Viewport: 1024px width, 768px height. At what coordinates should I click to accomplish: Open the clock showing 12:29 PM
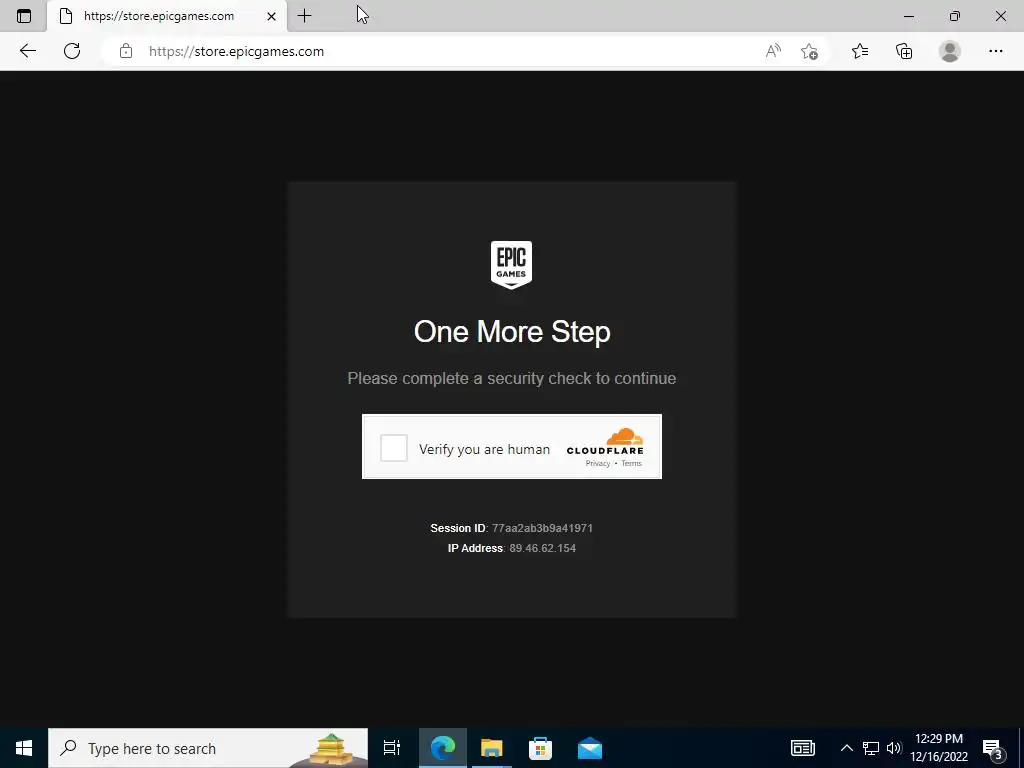[x=939, y=748]
